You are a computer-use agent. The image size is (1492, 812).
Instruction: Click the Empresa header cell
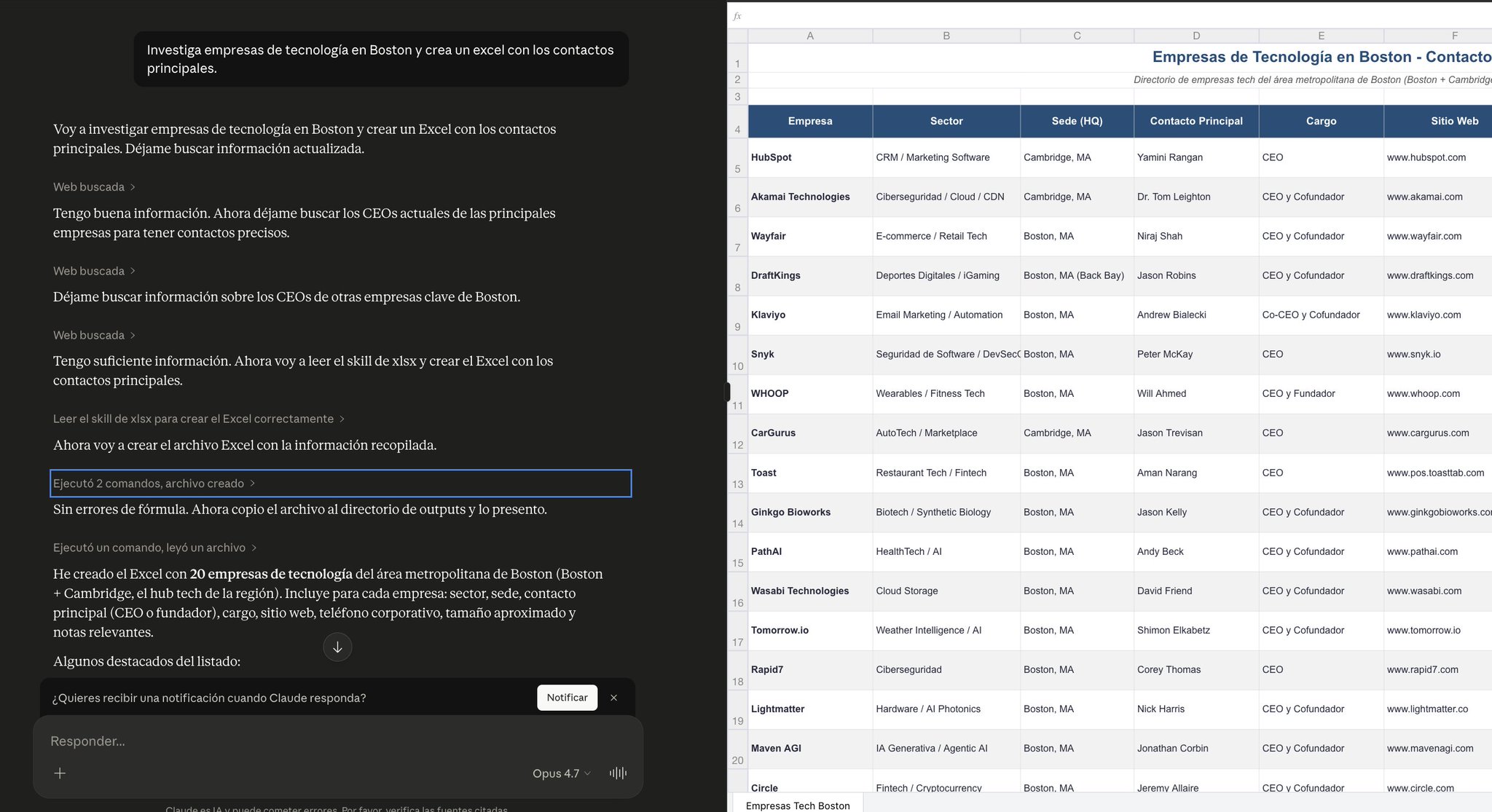[x=810, y=121]
